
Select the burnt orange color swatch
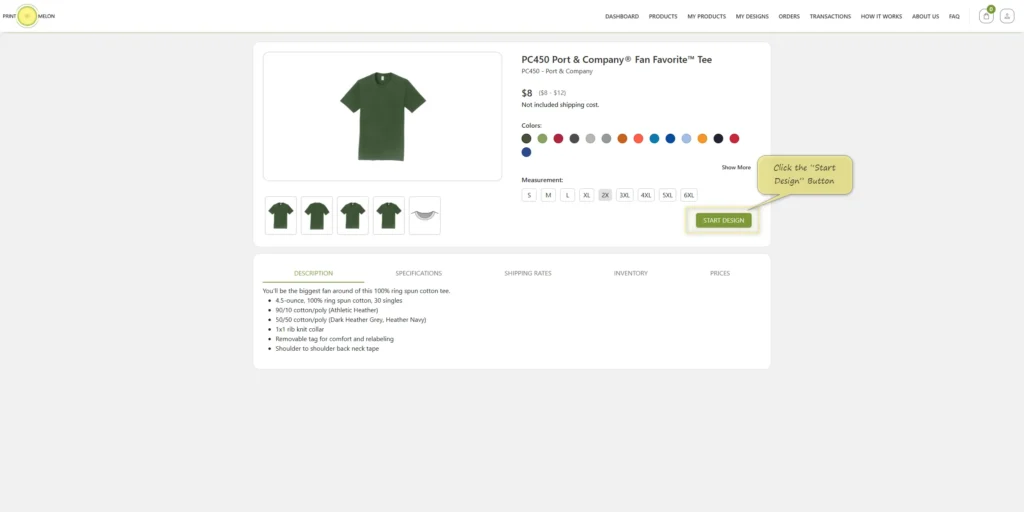(622, 138)
